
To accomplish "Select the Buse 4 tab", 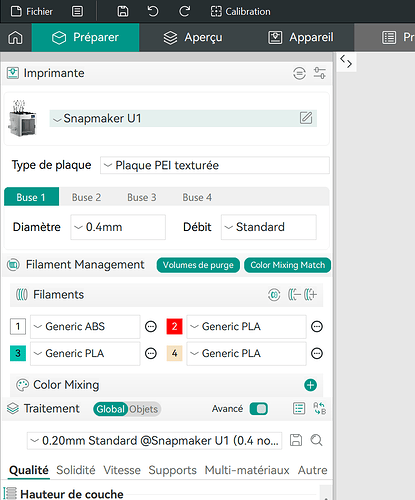I will coord(197,197).
